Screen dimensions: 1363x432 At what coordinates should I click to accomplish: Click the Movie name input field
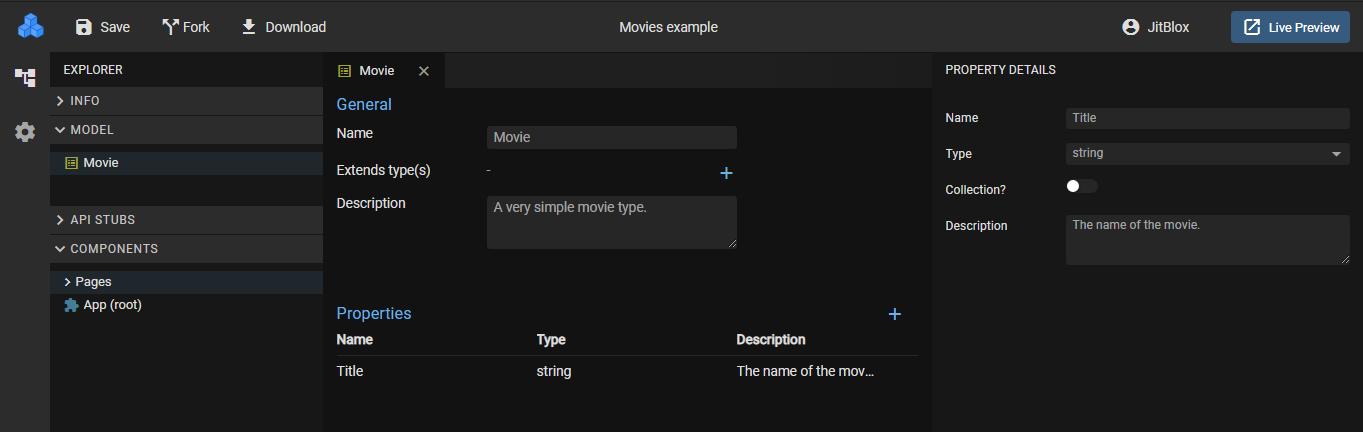pos(612,137)
